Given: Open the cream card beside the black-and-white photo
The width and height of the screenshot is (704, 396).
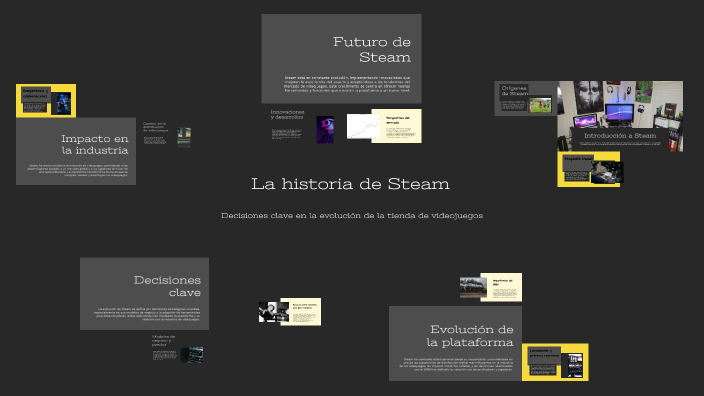Looking at the screenshot, I should click(301, 312).
